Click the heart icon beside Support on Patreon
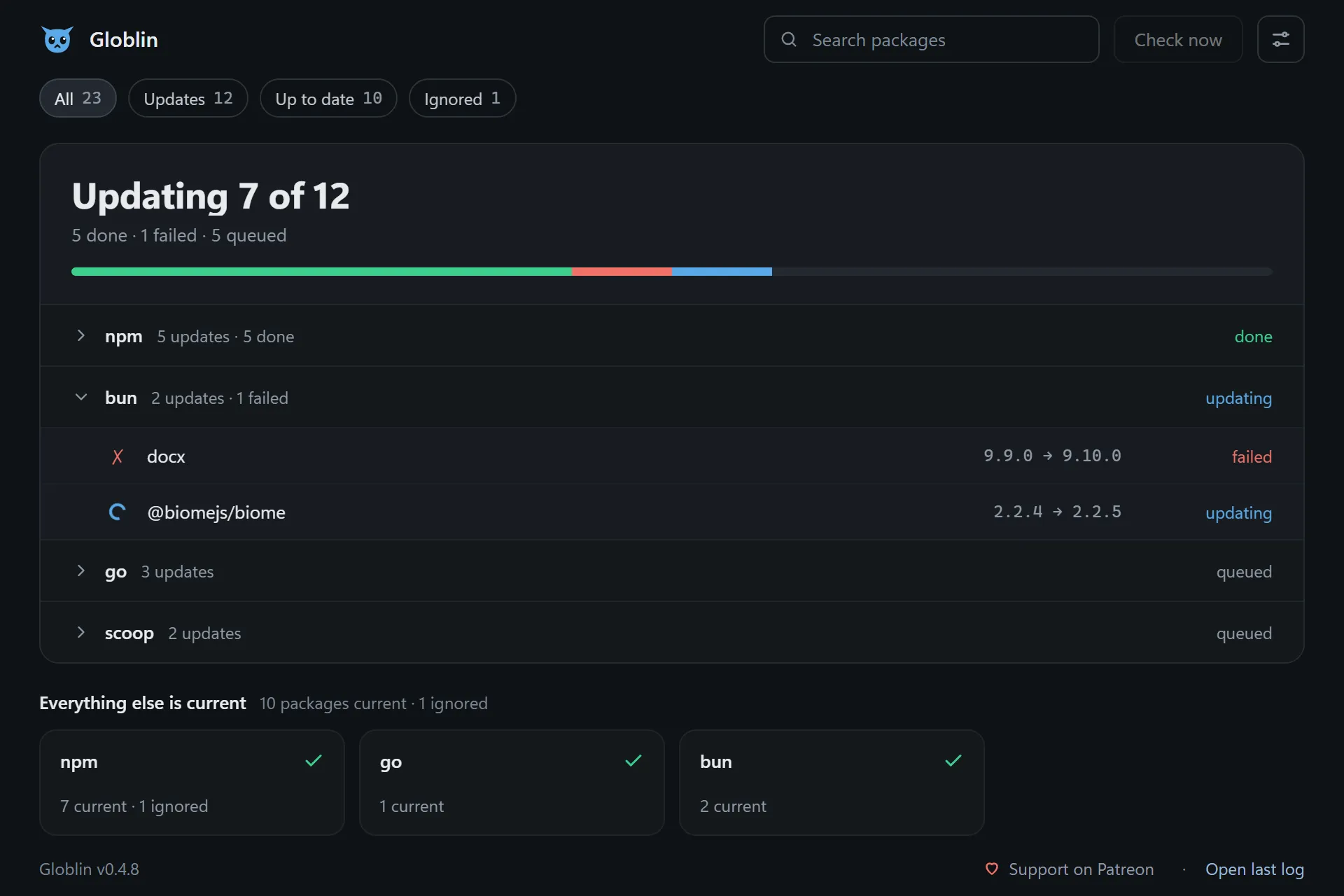The height and width of the screenshot is (896, 1344). (992, 869)
